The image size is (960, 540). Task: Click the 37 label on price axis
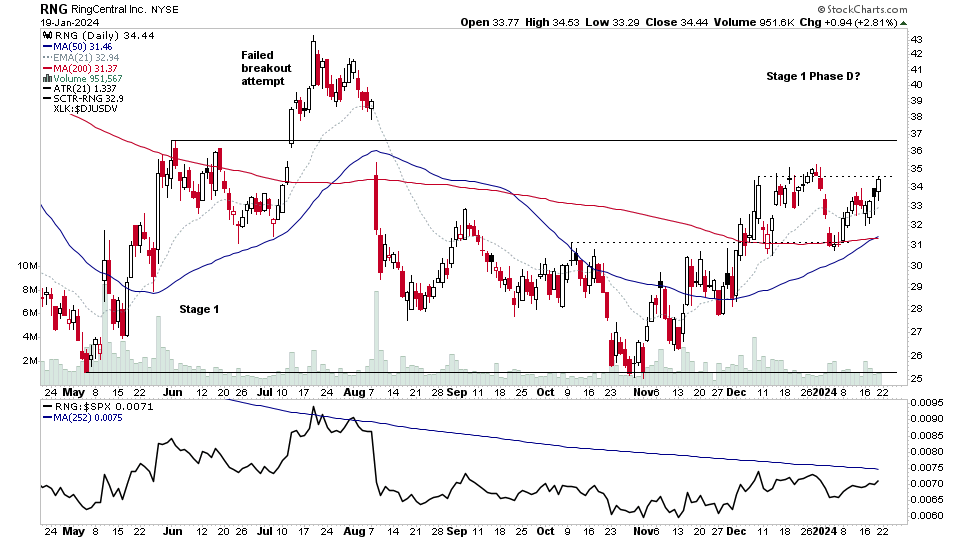pyautogui.click(x=917, y=134)
